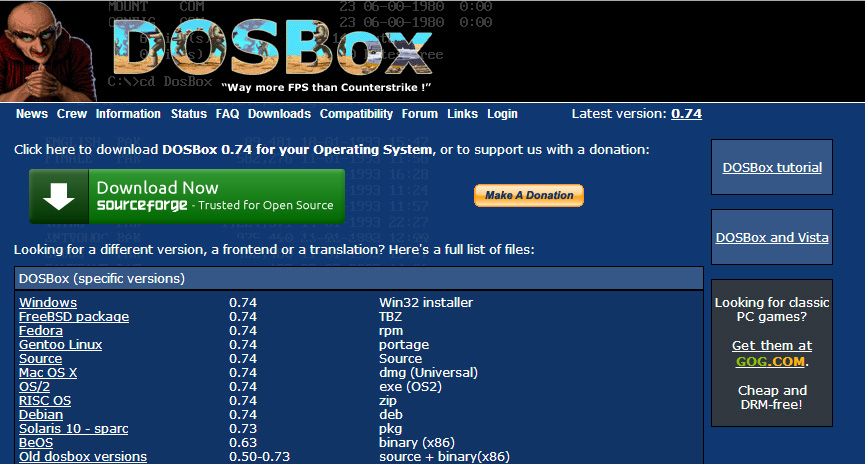Open the BeOS download link

click(x=36, y=442)
